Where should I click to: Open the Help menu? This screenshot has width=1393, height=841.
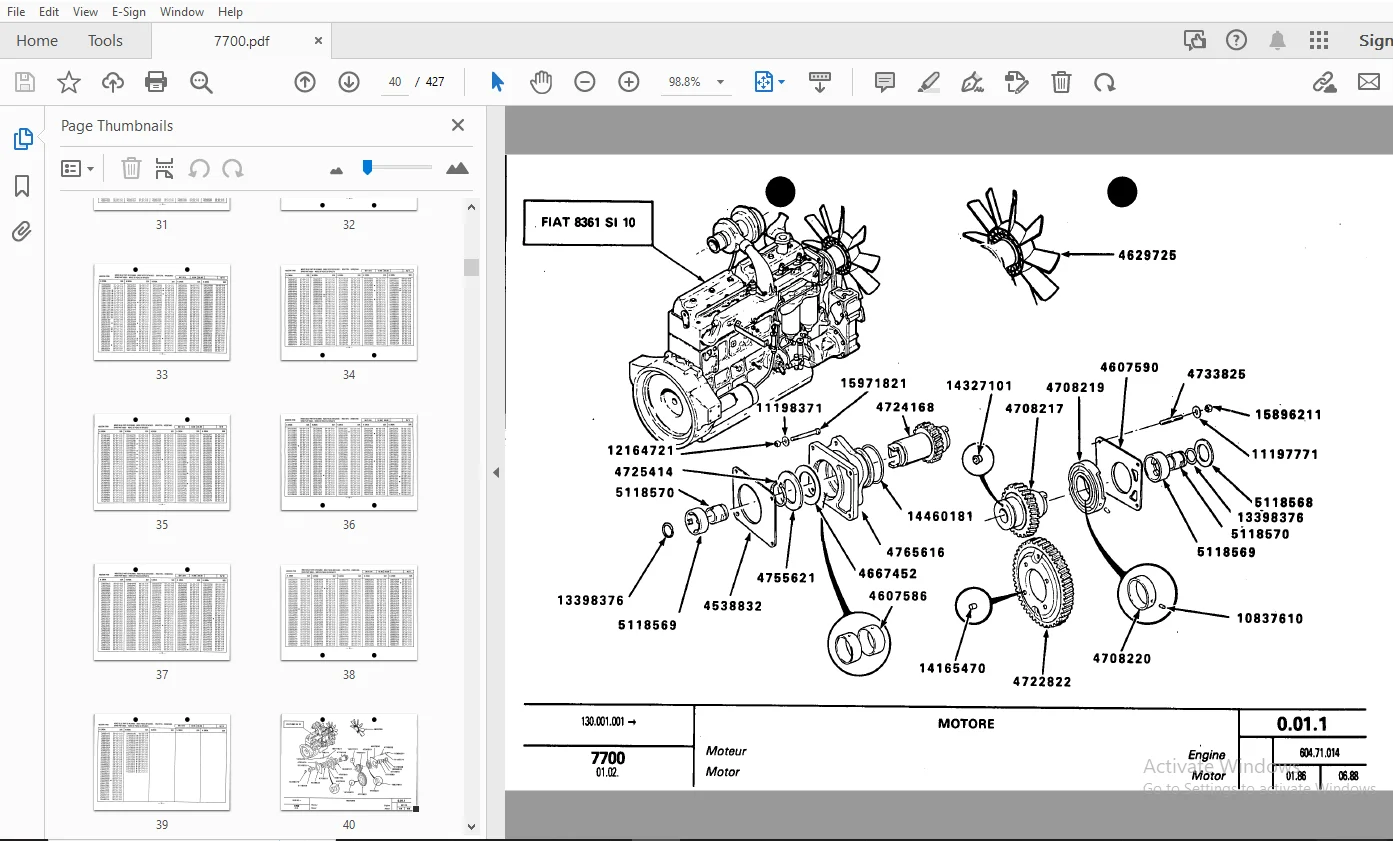point(230,12)
